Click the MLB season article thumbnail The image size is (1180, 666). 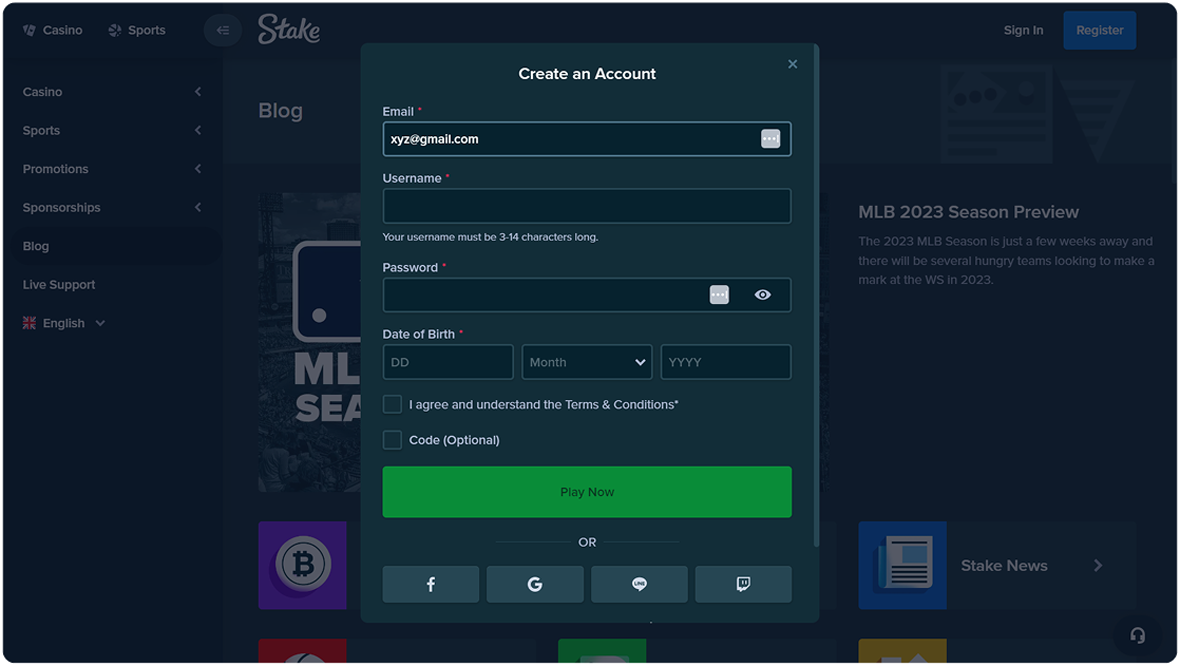pyautogui.click(x=309, y=342)
